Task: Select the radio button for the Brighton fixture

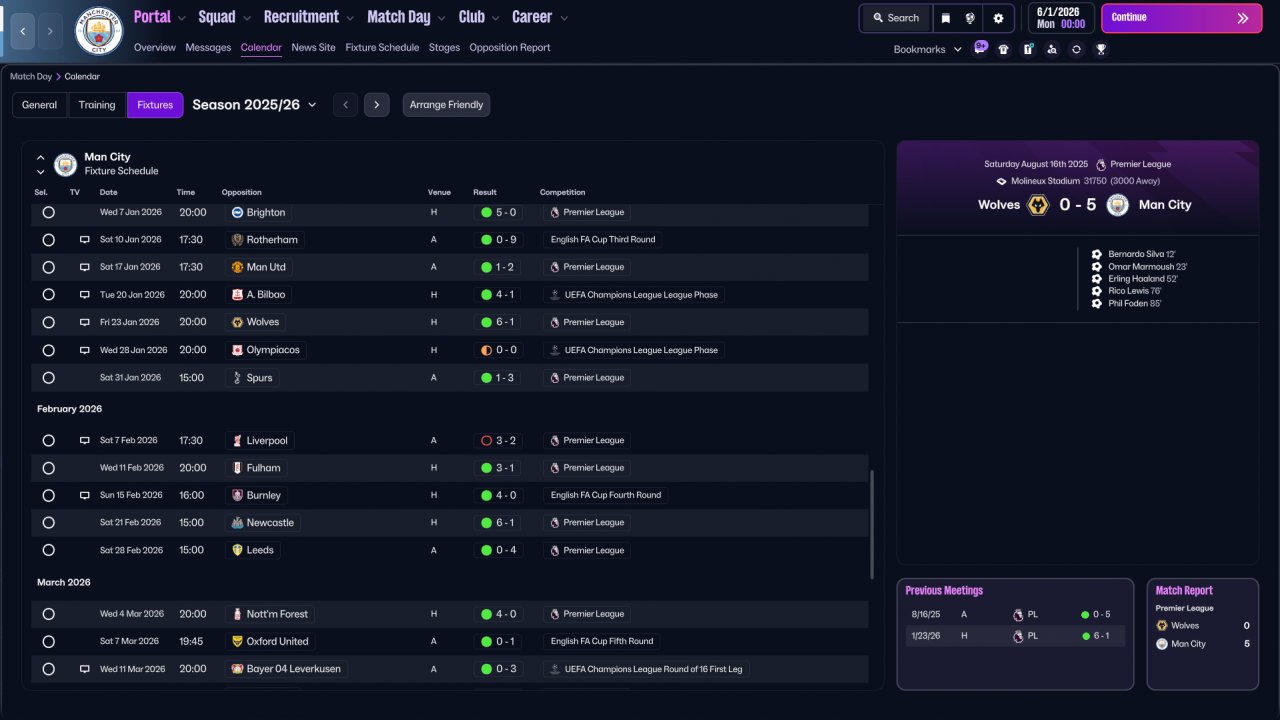Action: point(48,212)
